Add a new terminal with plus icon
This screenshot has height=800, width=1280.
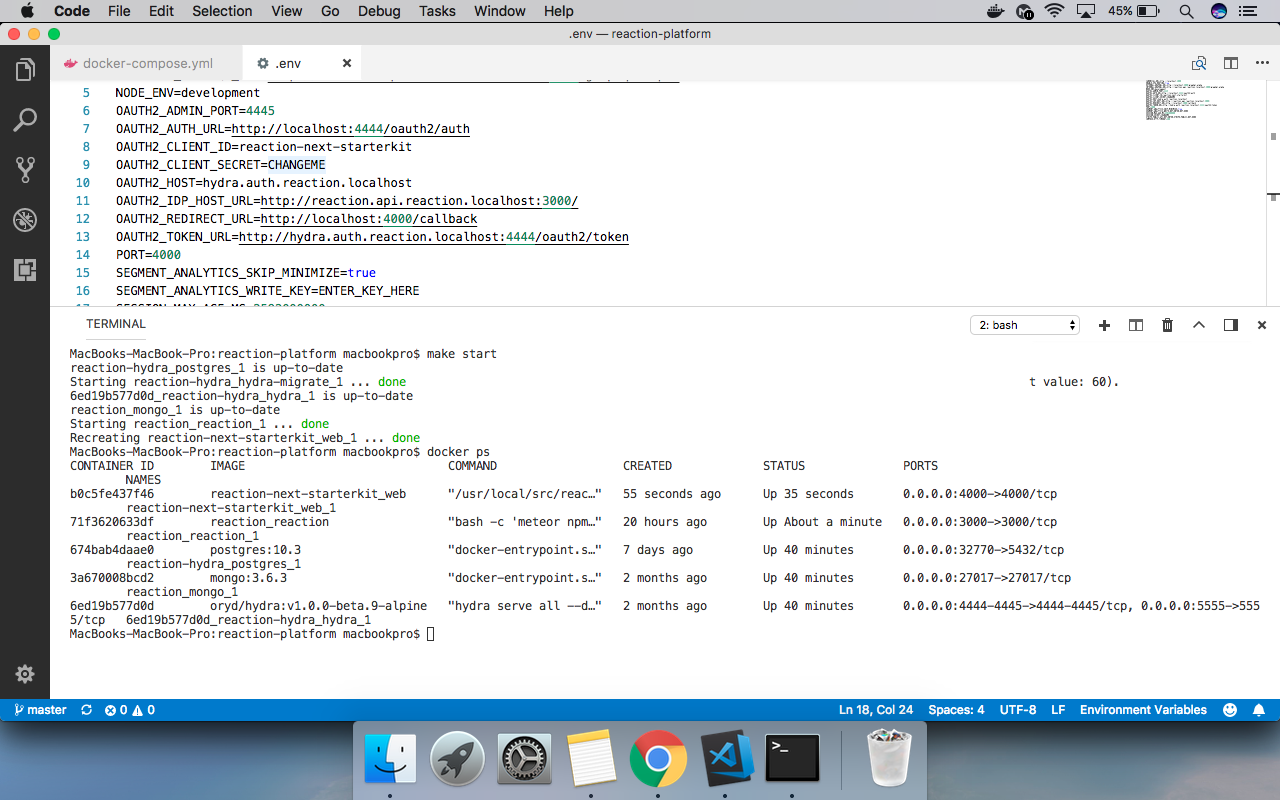(1104, 325)
